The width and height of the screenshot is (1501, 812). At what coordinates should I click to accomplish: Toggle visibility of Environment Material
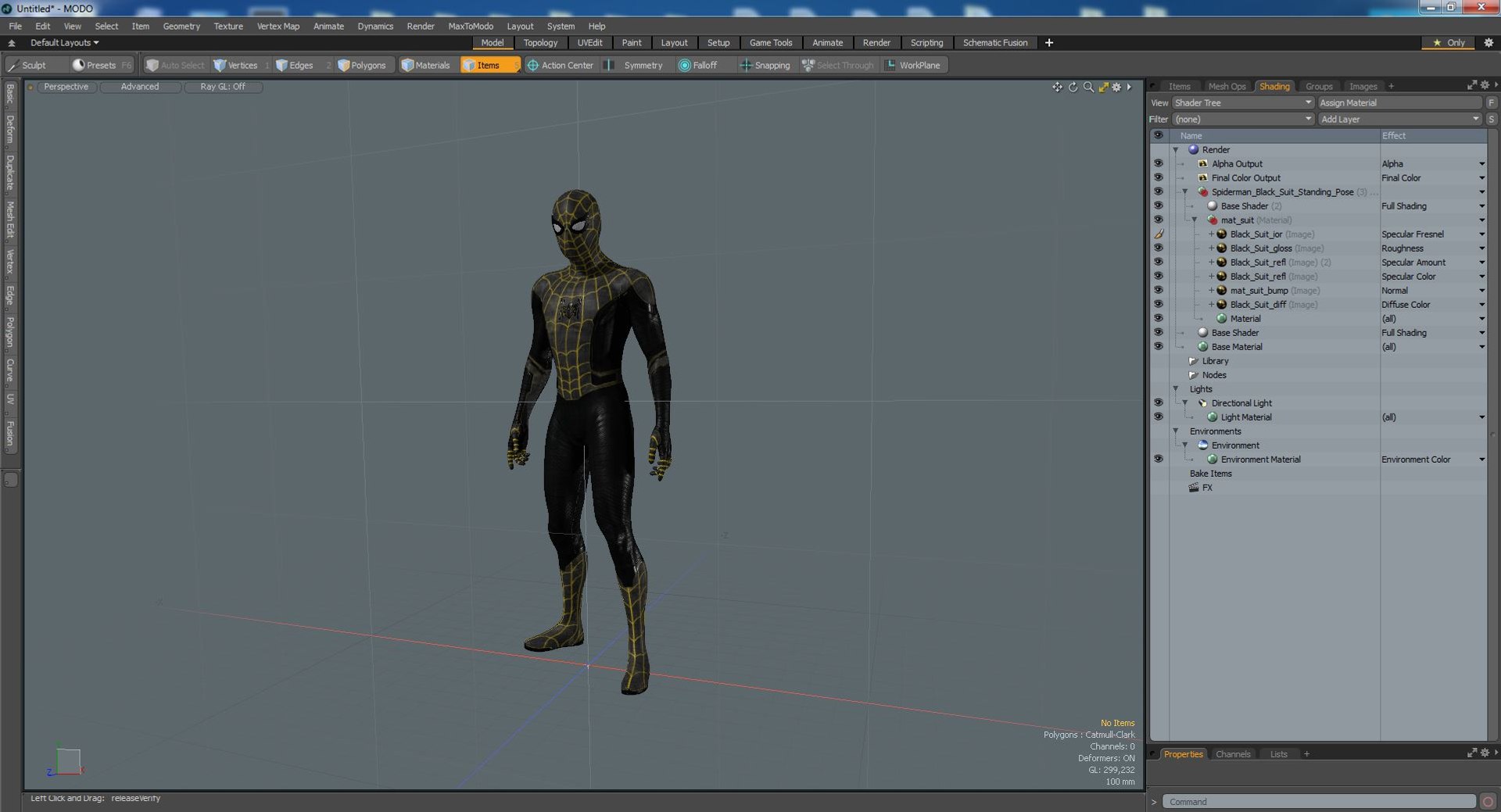[1159, 460]
